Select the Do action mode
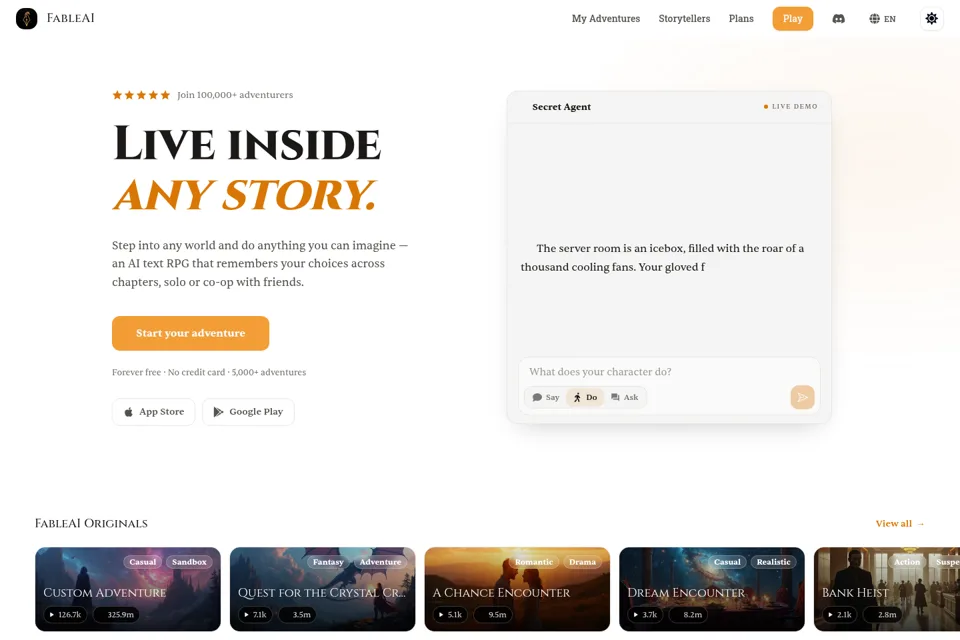Image resolution: width=960 pixels, height=640 pixels. pos(585,397)
